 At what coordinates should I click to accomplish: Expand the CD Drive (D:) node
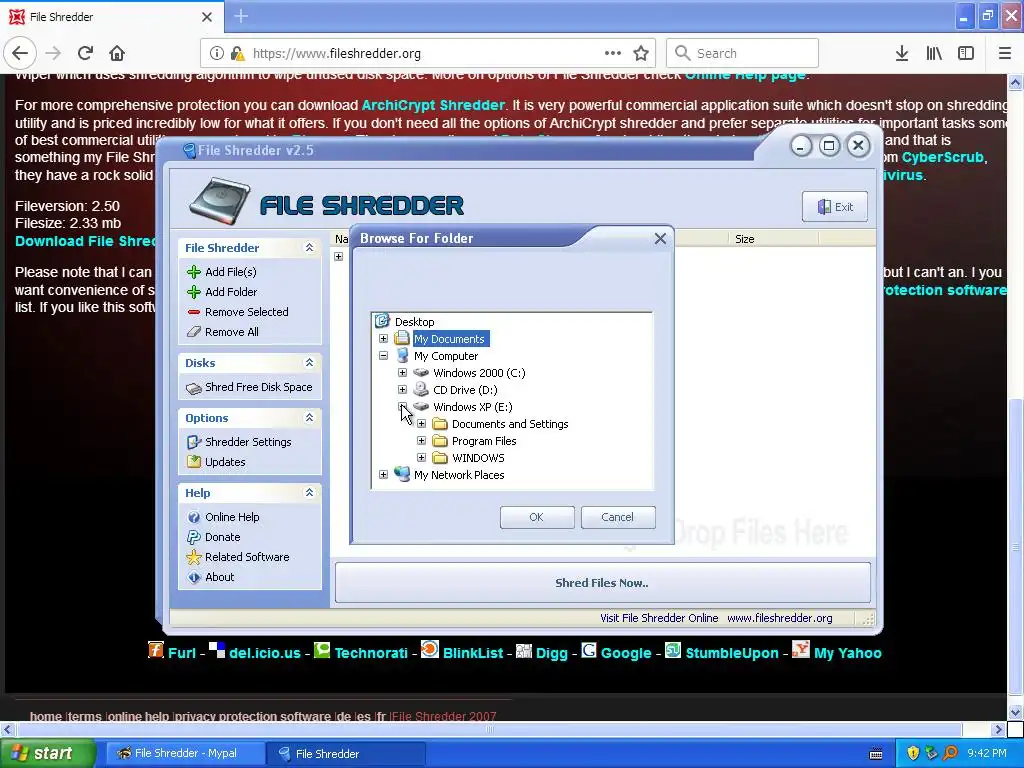coord(402,389)
